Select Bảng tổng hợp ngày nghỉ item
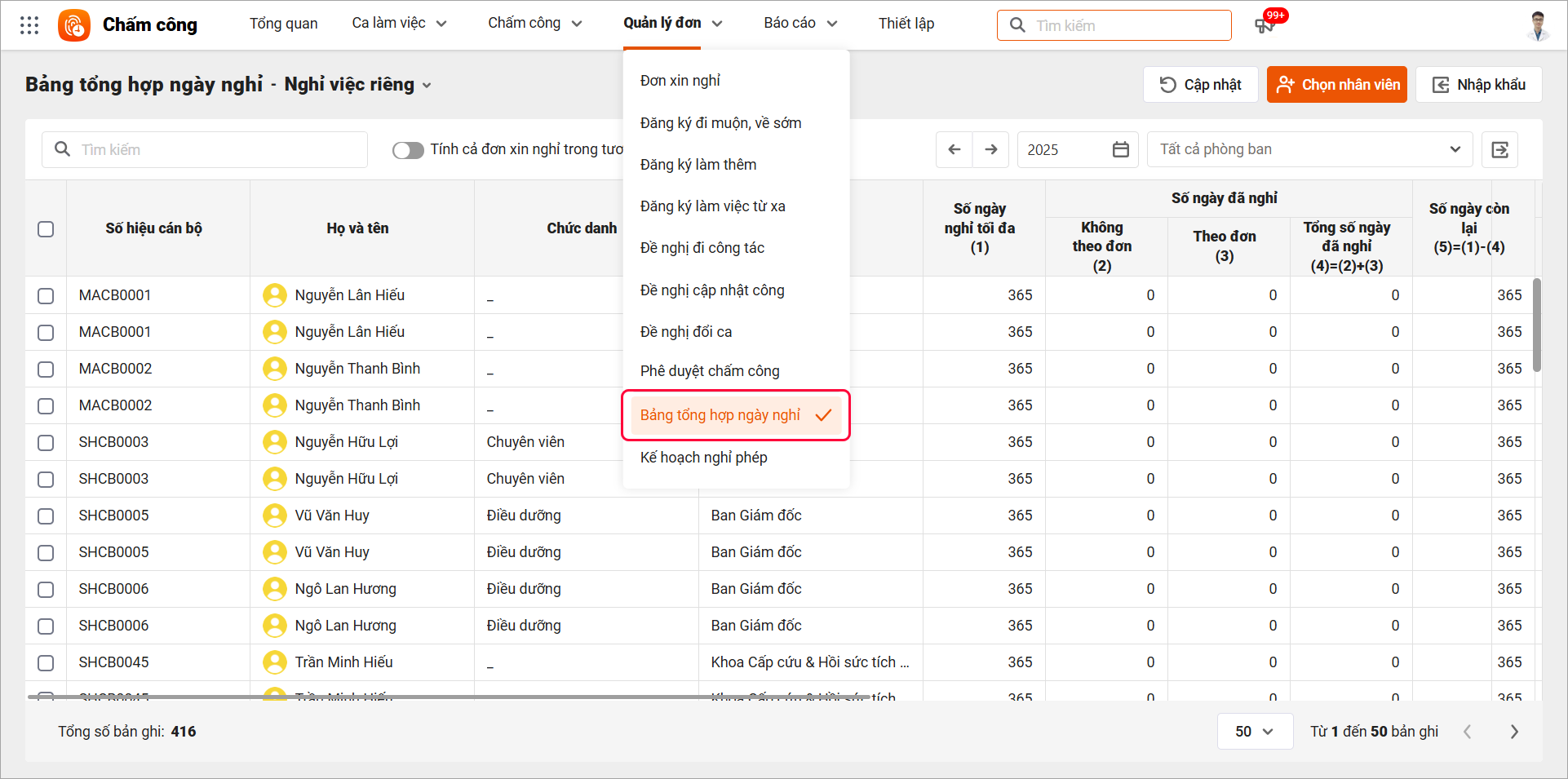This screenshot has height=779, width=1568. coord(736,415)
